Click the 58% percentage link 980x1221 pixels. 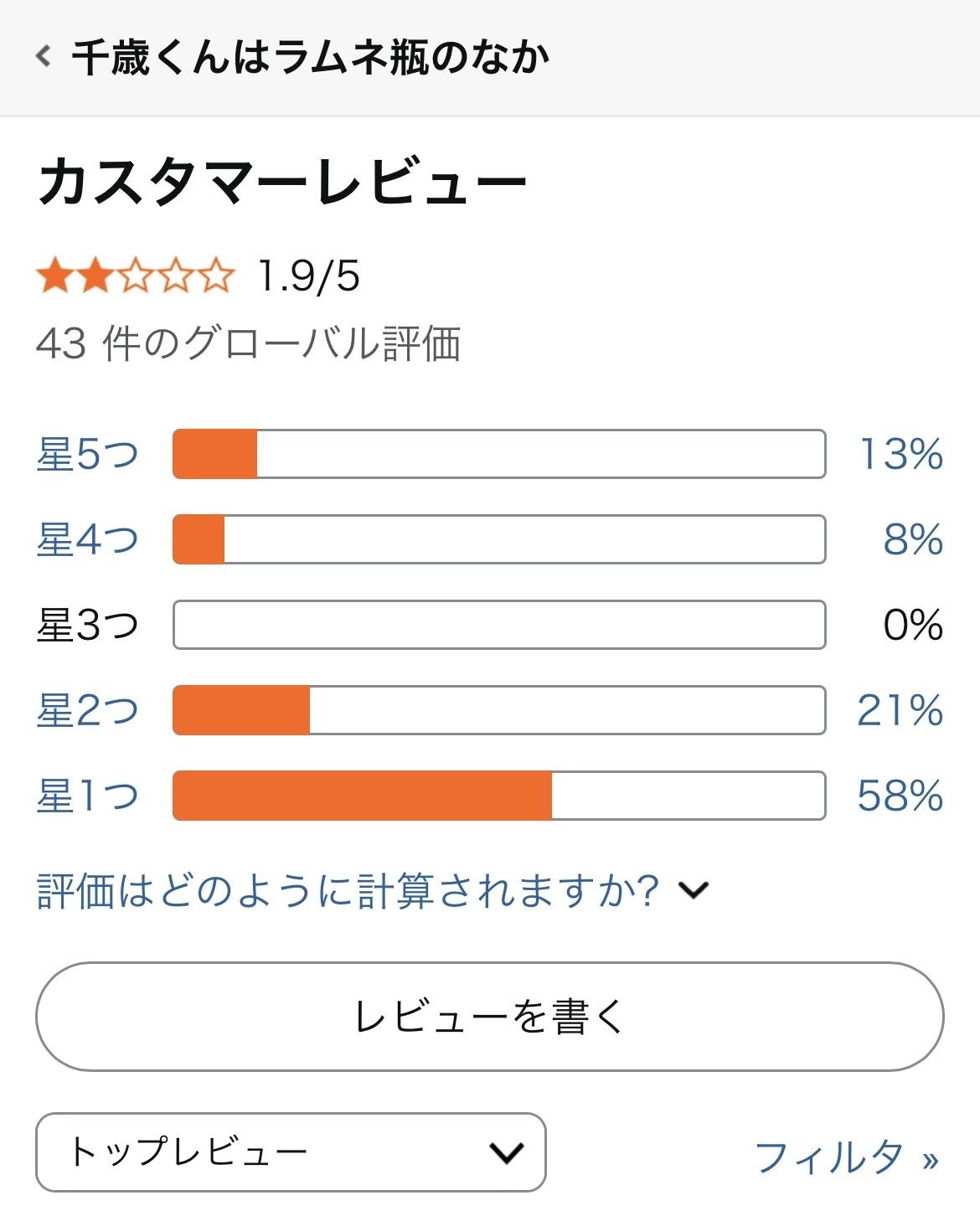900,796
